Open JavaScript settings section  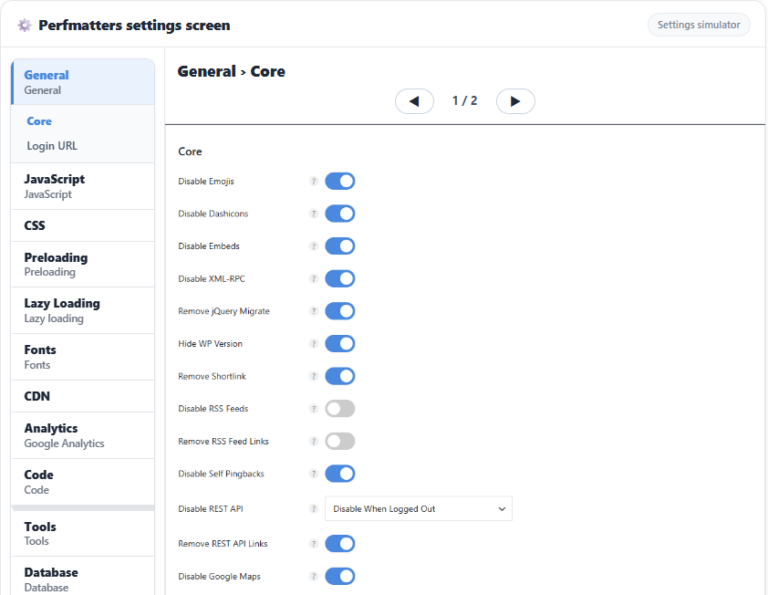[83, 187]
